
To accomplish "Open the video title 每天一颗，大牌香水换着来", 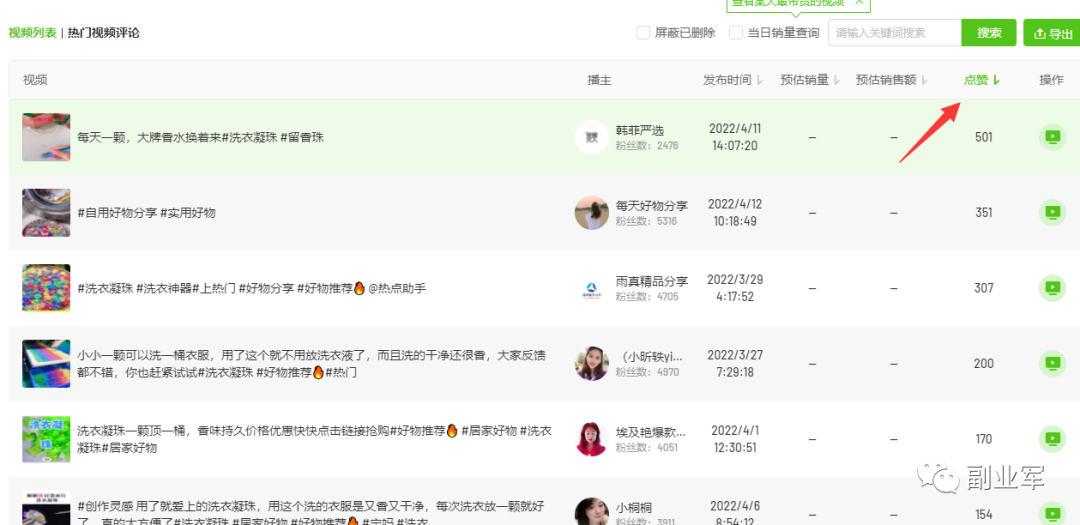I will coord(200,137).
